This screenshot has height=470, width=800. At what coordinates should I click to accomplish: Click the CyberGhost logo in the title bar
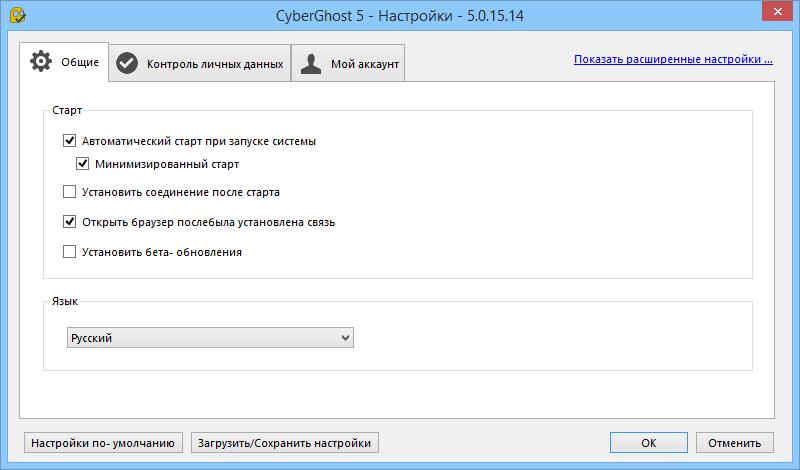click(15, 16)
